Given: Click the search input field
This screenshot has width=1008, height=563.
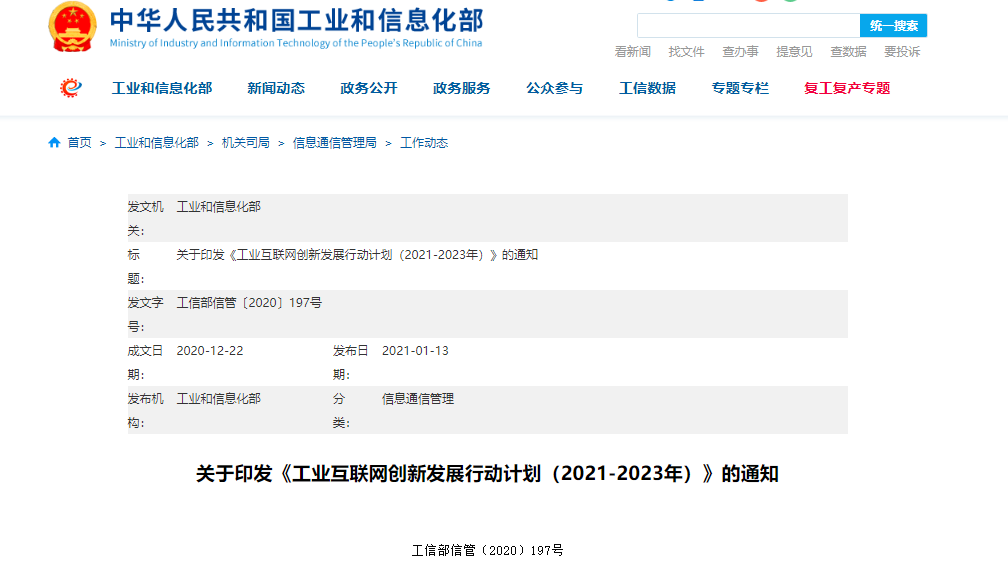Looking at the screenshot, I should (748, 26).
